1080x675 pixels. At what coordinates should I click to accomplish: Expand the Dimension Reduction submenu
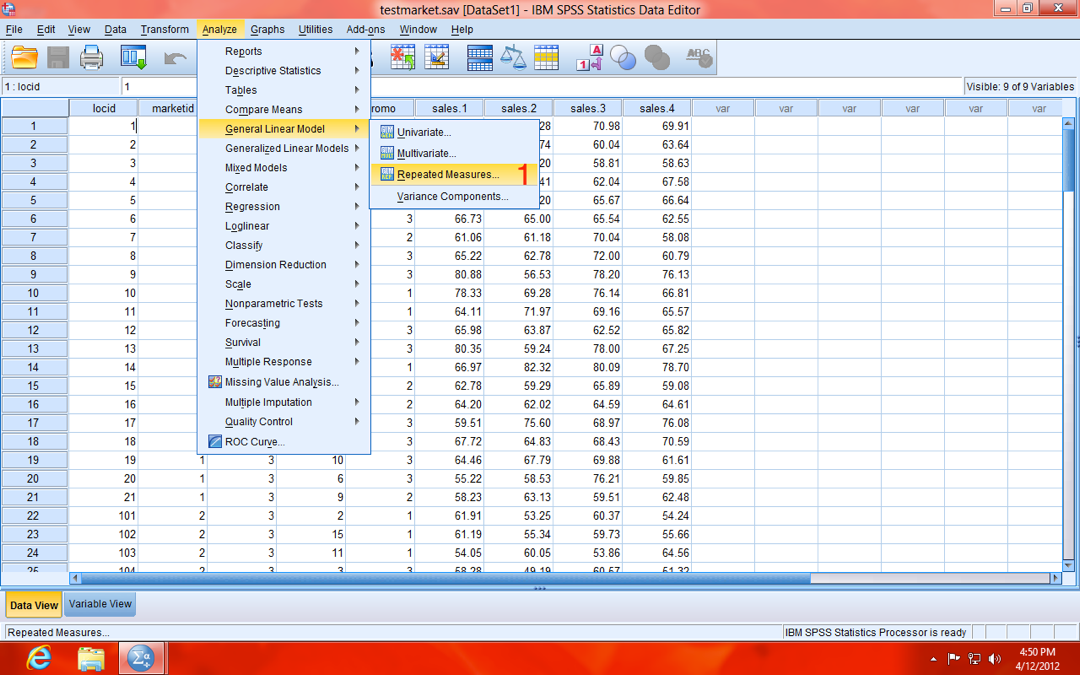283,264
